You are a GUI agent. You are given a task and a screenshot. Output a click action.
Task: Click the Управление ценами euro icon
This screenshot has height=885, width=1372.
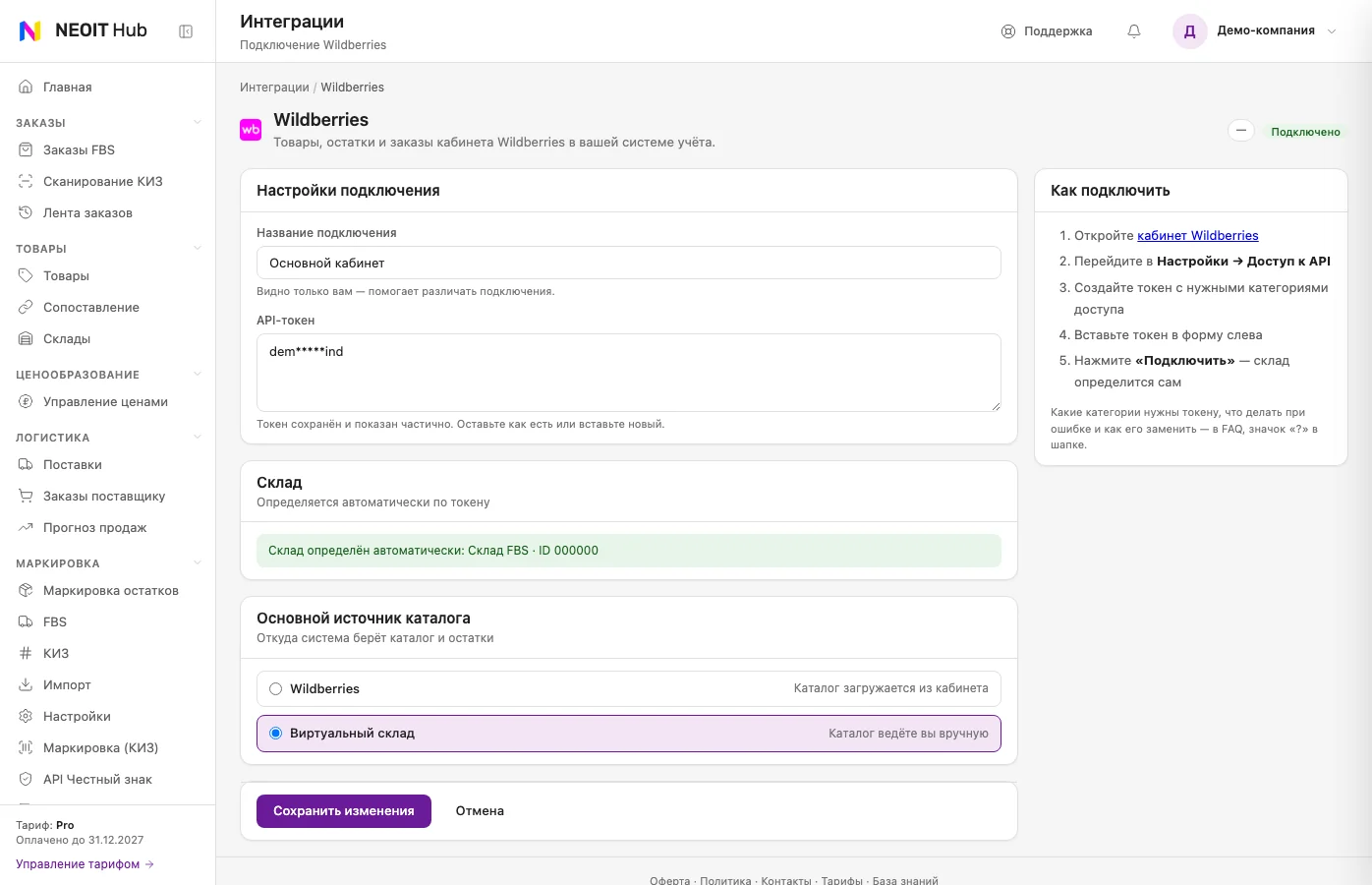26,402
